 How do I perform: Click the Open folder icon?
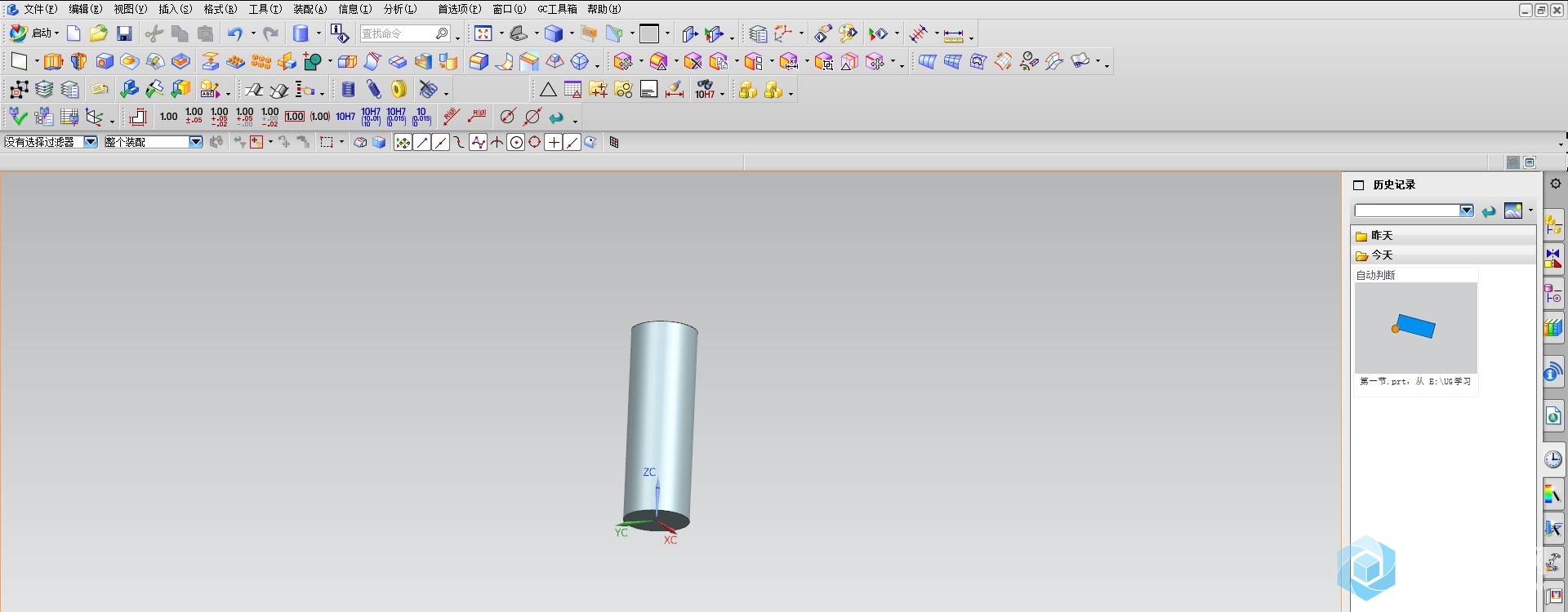coord(99,33)
